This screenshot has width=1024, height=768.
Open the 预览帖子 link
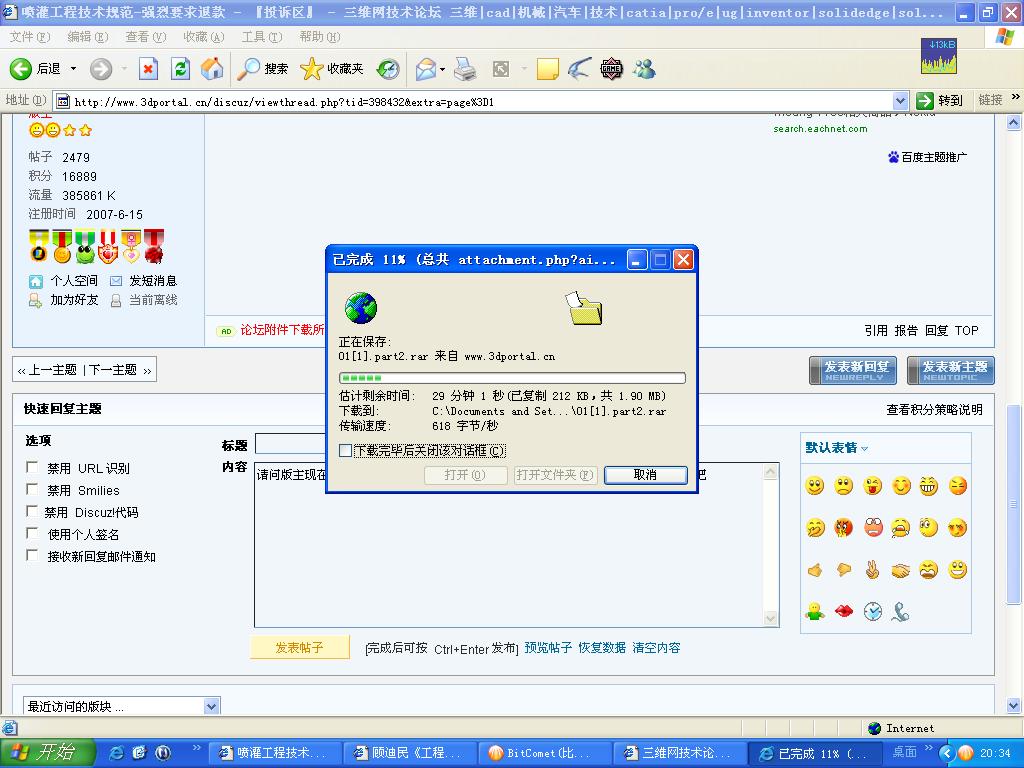(548, 647)
